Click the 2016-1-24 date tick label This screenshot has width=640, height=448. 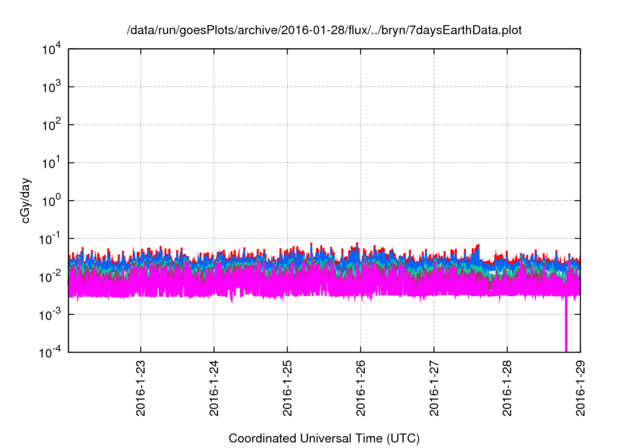coord(214,388)
